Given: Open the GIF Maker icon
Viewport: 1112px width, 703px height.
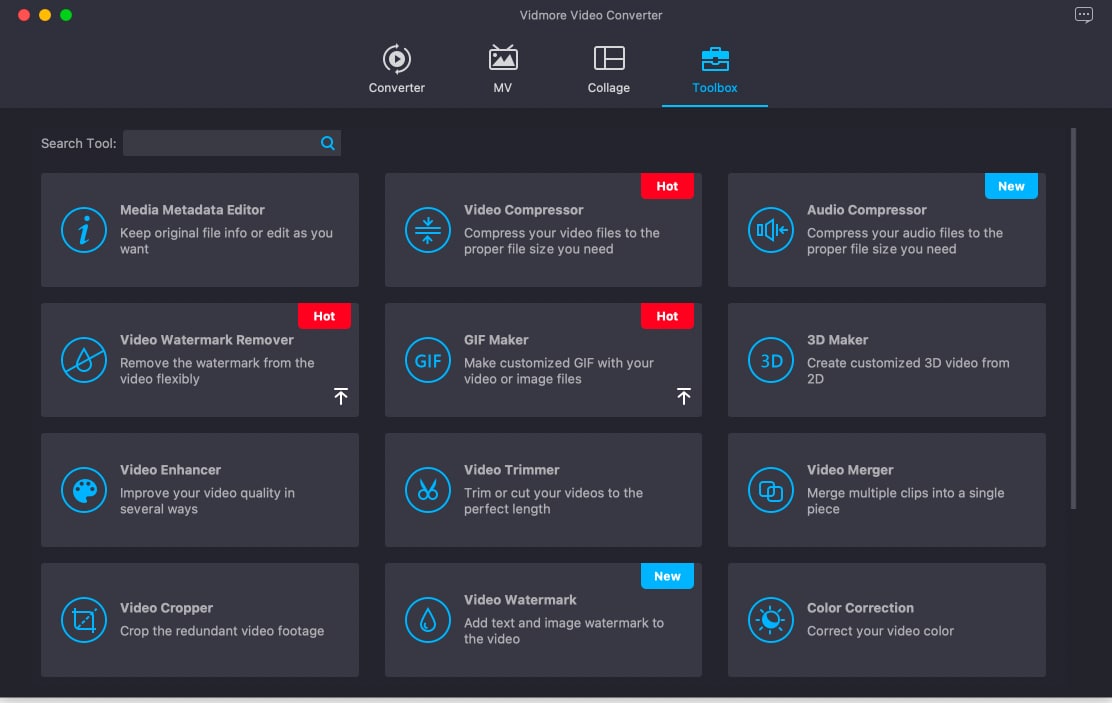Looking at the screenshot, I should pos(428,360).
